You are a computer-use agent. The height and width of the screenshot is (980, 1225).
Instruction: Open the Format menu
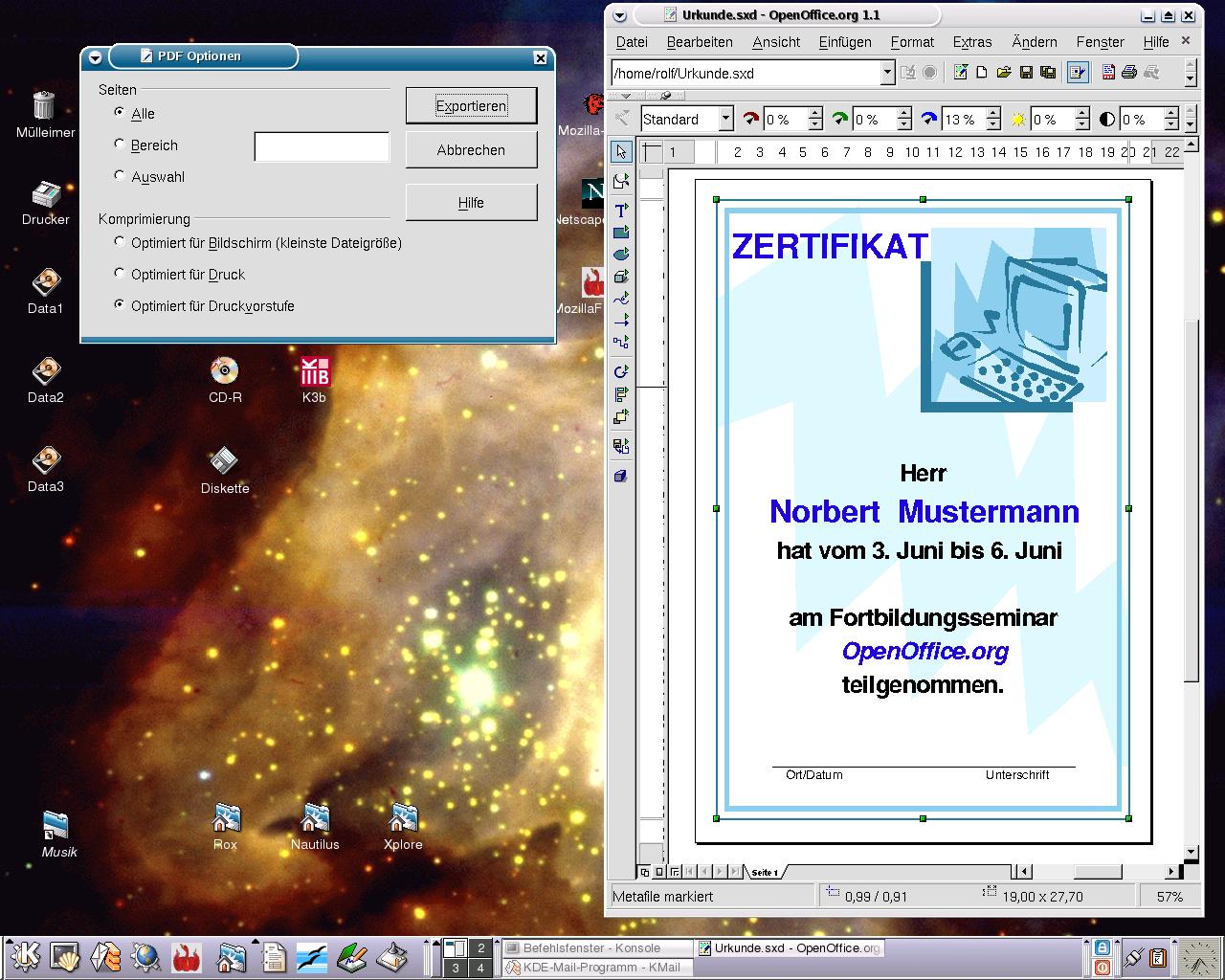coord(911,42)
